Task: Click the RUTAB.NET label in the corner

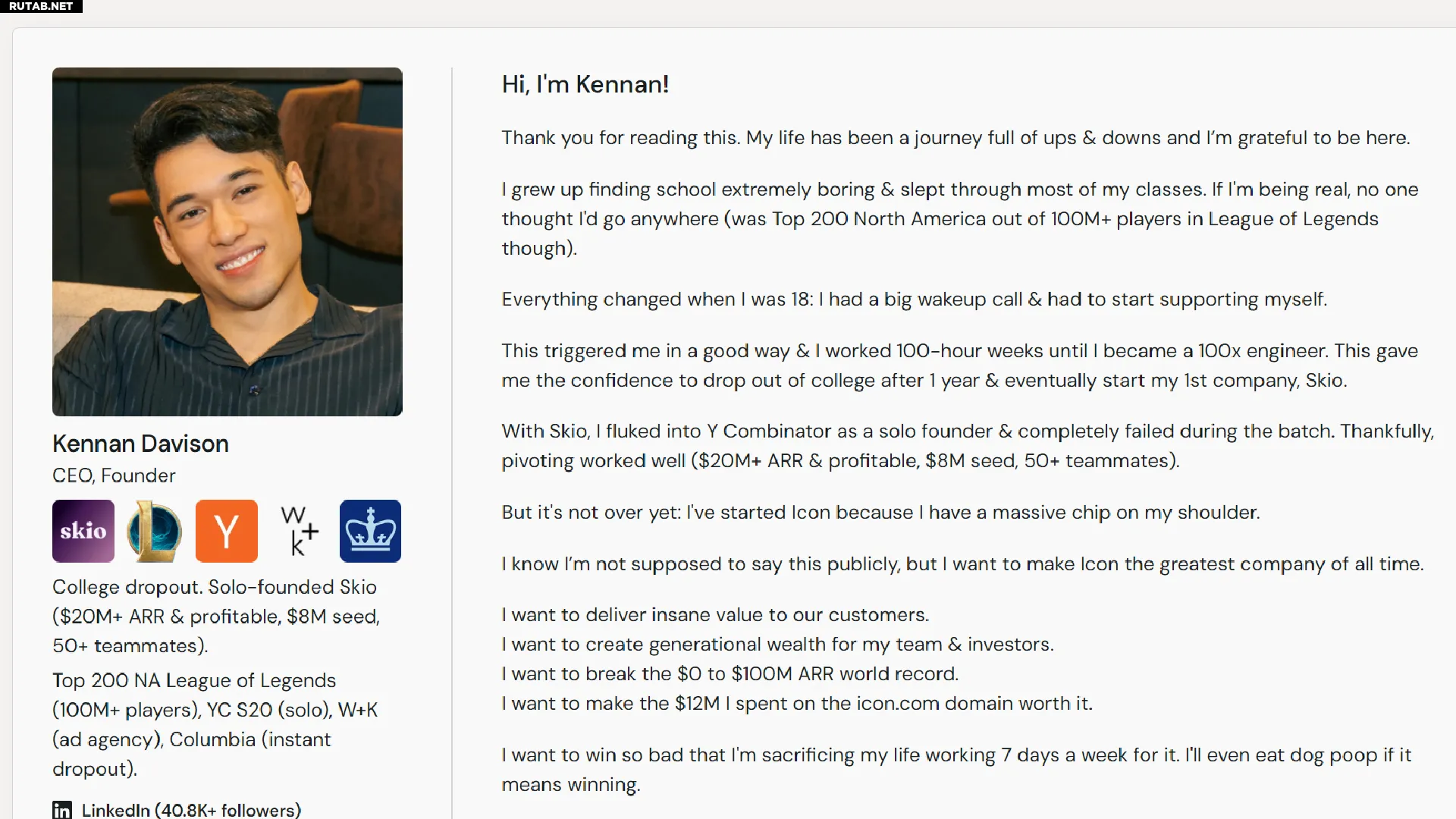Action: pyautogui.click(x=41, y=6)
